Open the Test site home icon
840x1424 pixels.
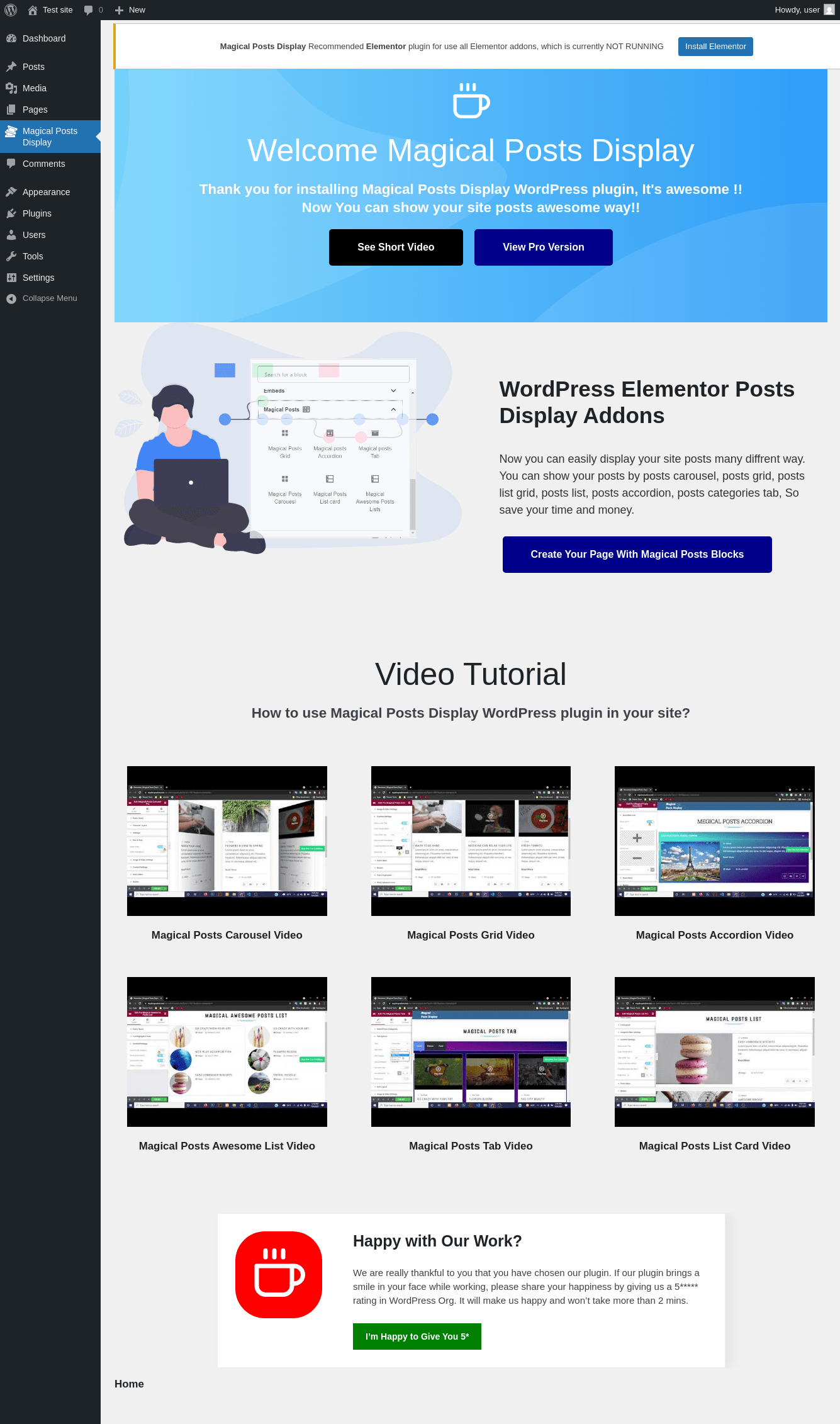click(x=33, y=10)
